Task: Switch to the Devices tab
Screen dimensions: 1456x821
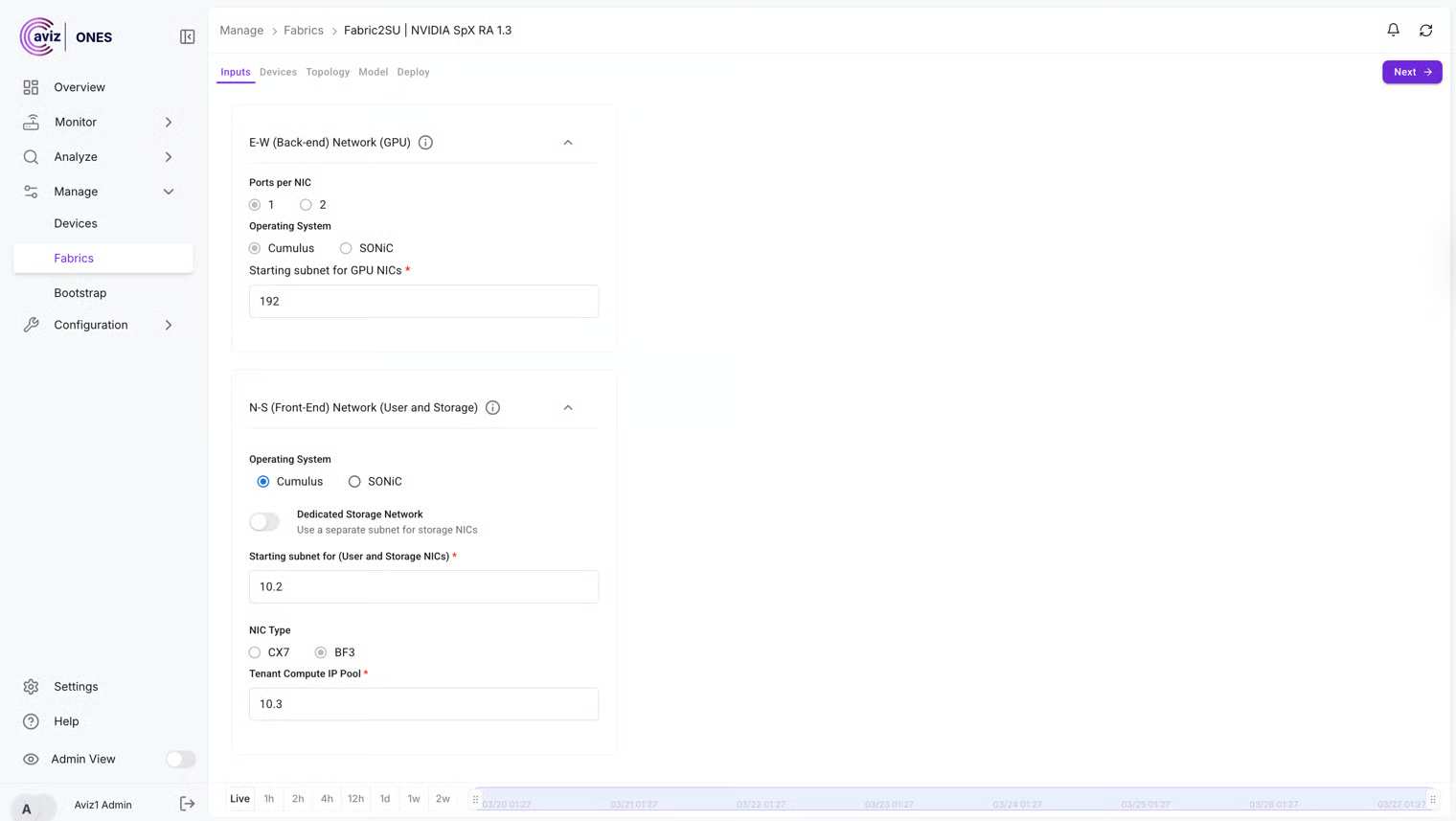Action: 278,72
